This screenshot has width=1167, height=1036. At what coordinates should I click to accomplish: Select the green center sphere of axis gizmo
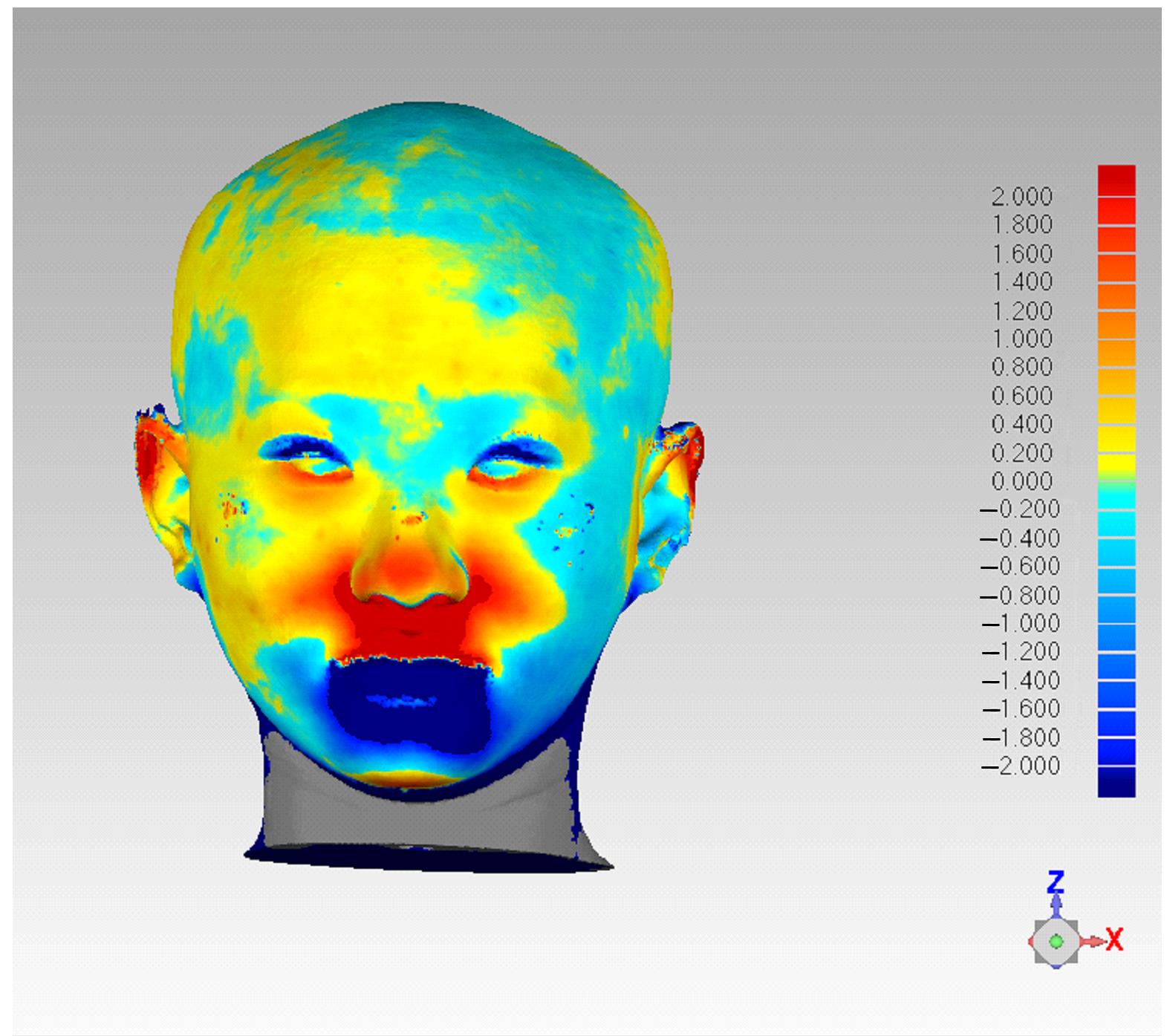(x=1056, y=942)
